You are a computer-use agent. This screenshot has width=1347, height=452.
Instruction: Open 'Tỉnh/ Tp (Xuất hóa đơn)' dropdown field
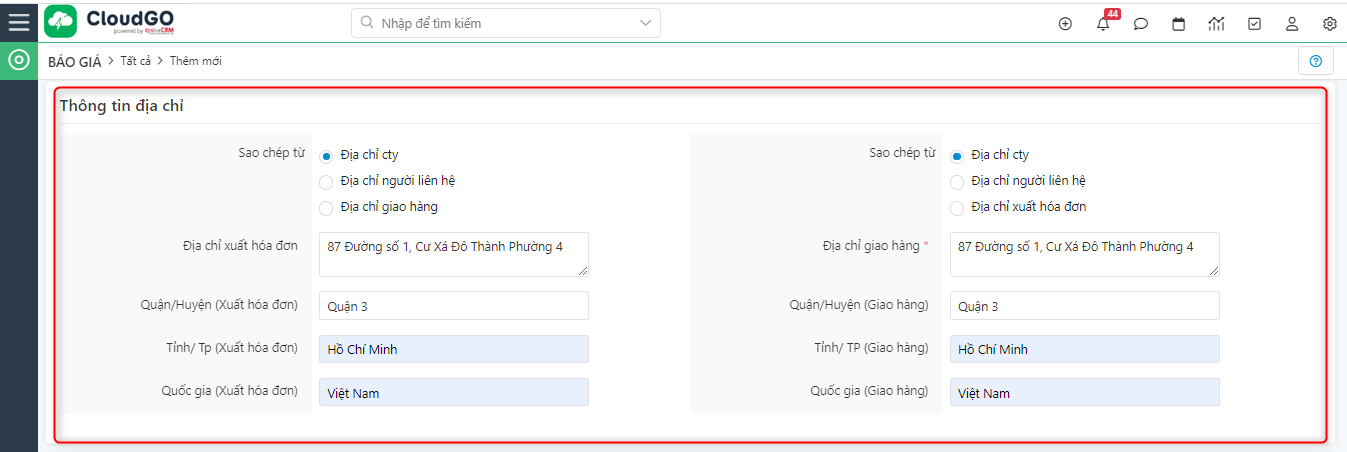pos(454,349)
